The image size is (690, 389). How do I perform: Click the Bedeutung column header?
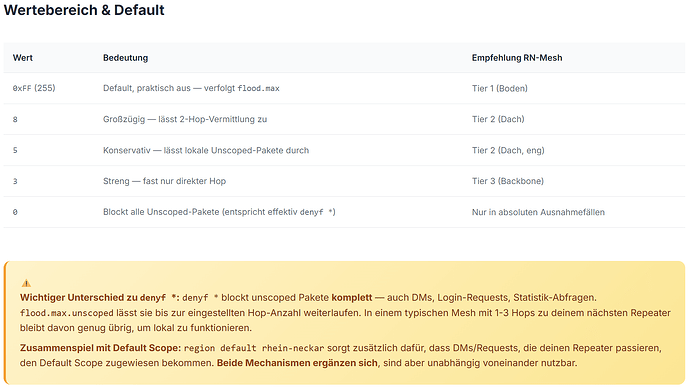coord(125,58)
